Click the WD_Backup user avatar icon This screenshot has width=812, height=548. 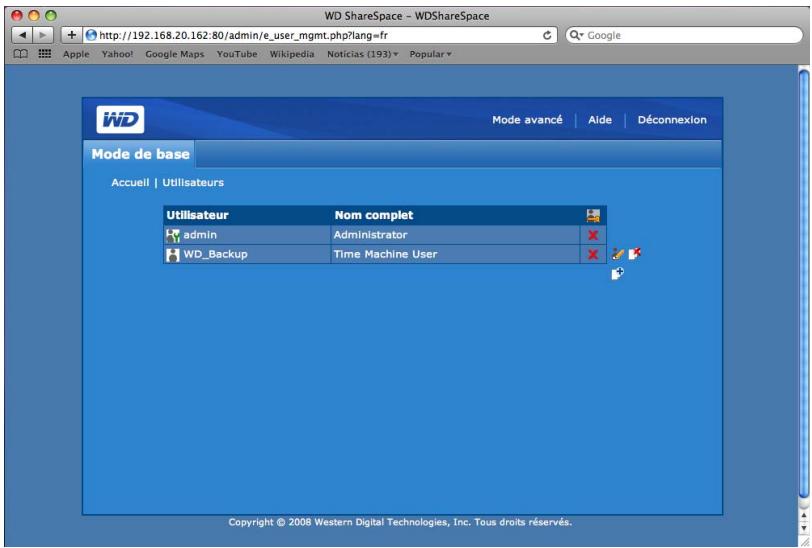point(172,255)
